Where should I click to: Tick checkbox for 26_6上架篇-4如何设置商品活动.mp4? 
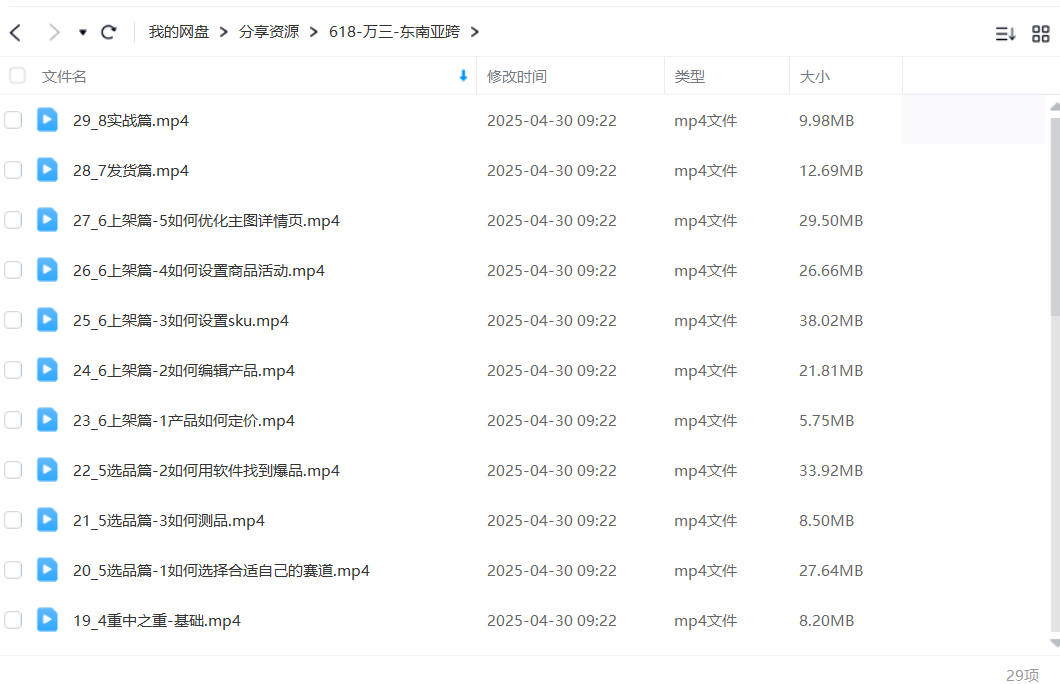tap(13, 270)
